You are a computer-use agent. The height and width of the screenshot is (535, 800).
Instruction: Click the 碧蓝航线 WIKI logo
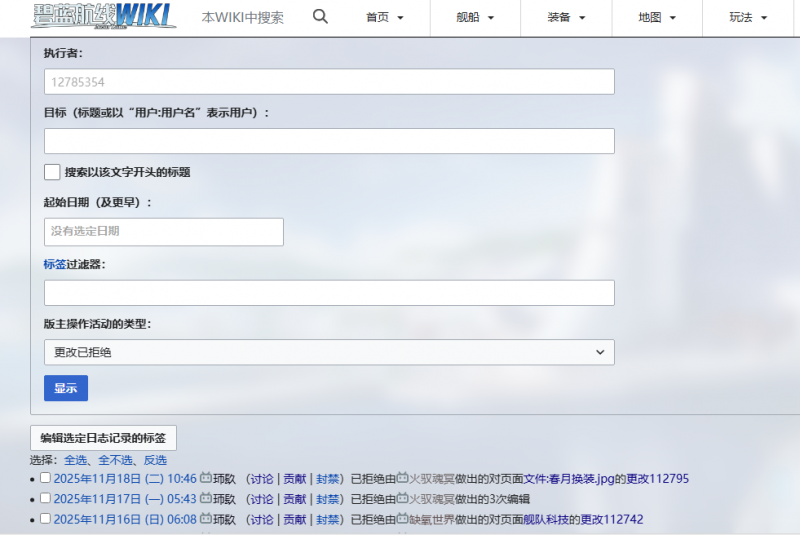coord(104,16)
